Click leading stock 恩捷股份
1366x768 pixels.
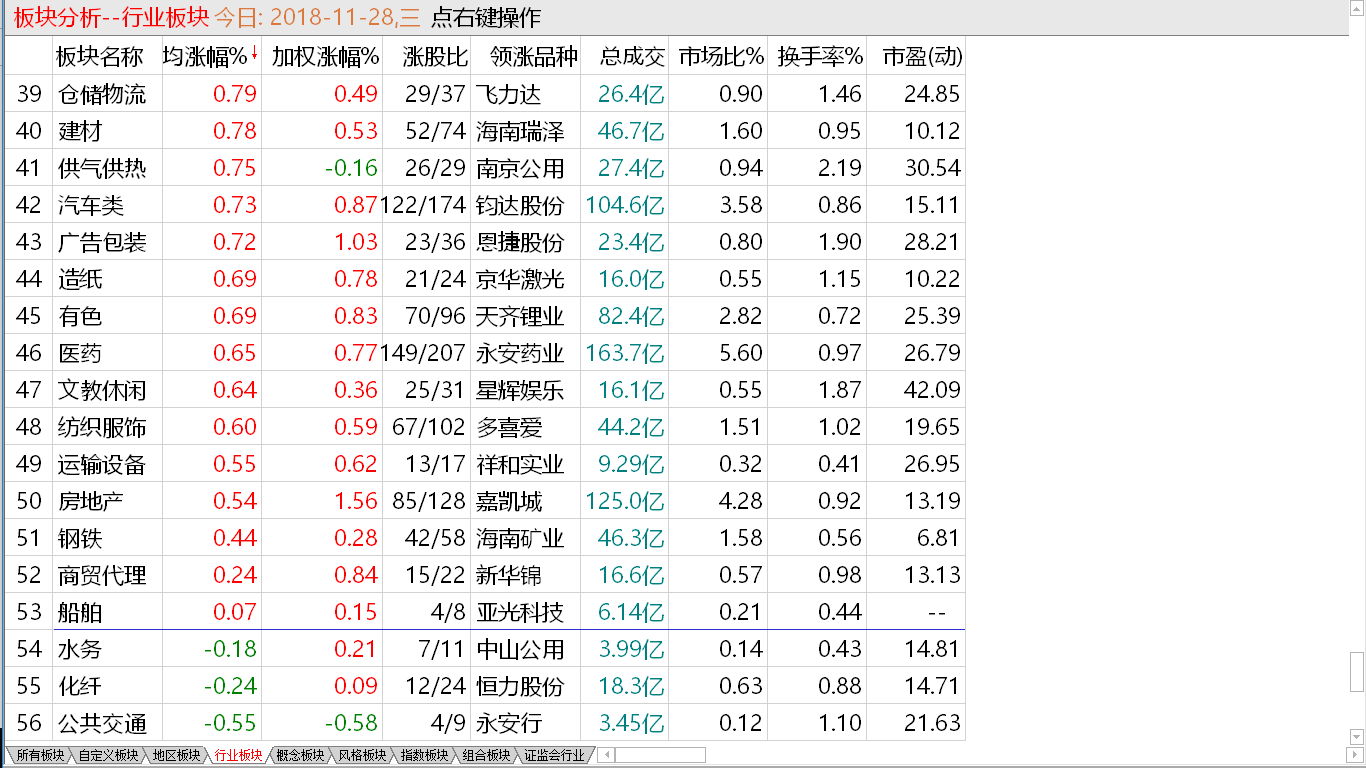click(520, 242)
